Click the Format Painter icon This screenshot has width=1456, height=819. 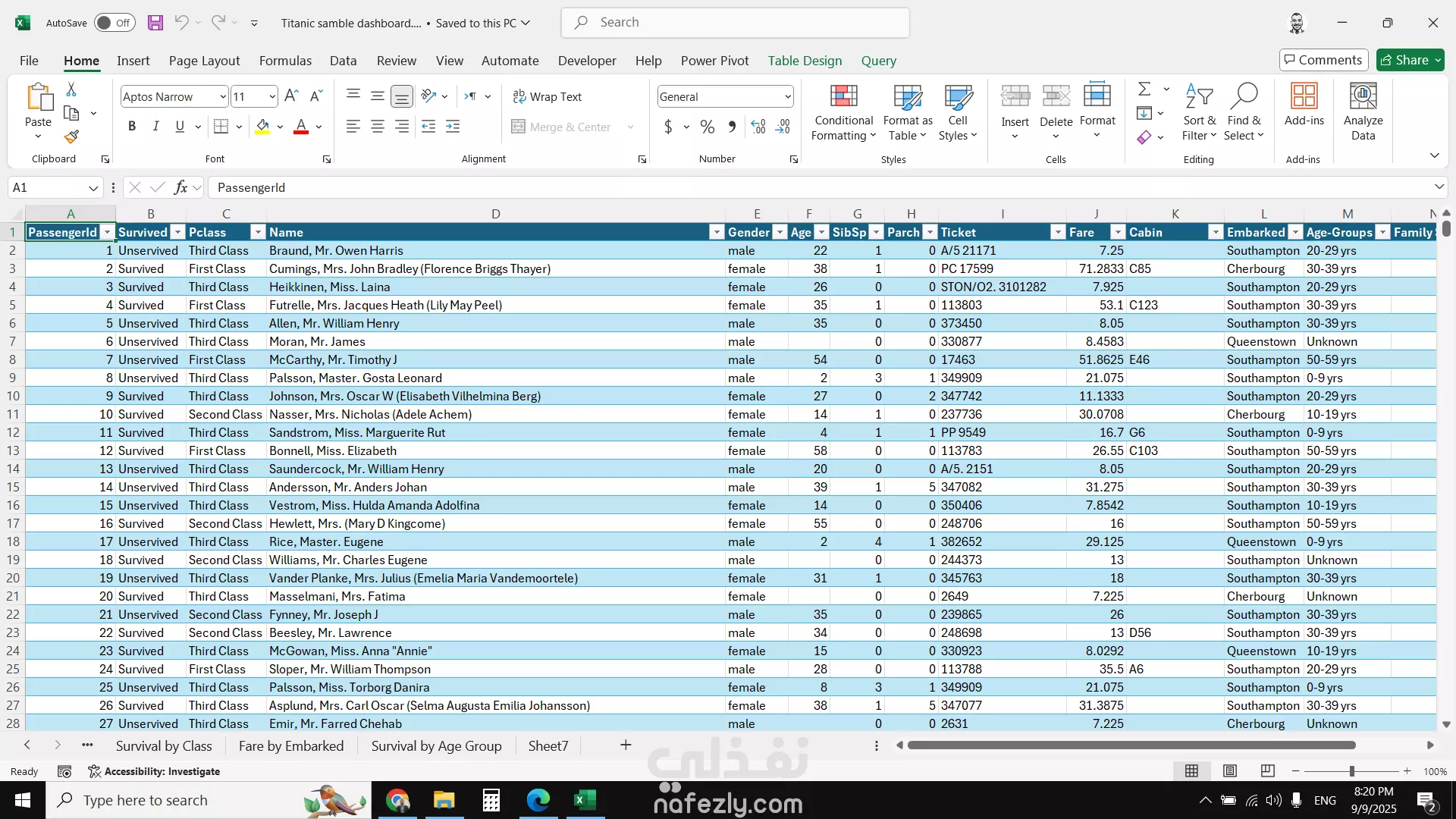71,137
